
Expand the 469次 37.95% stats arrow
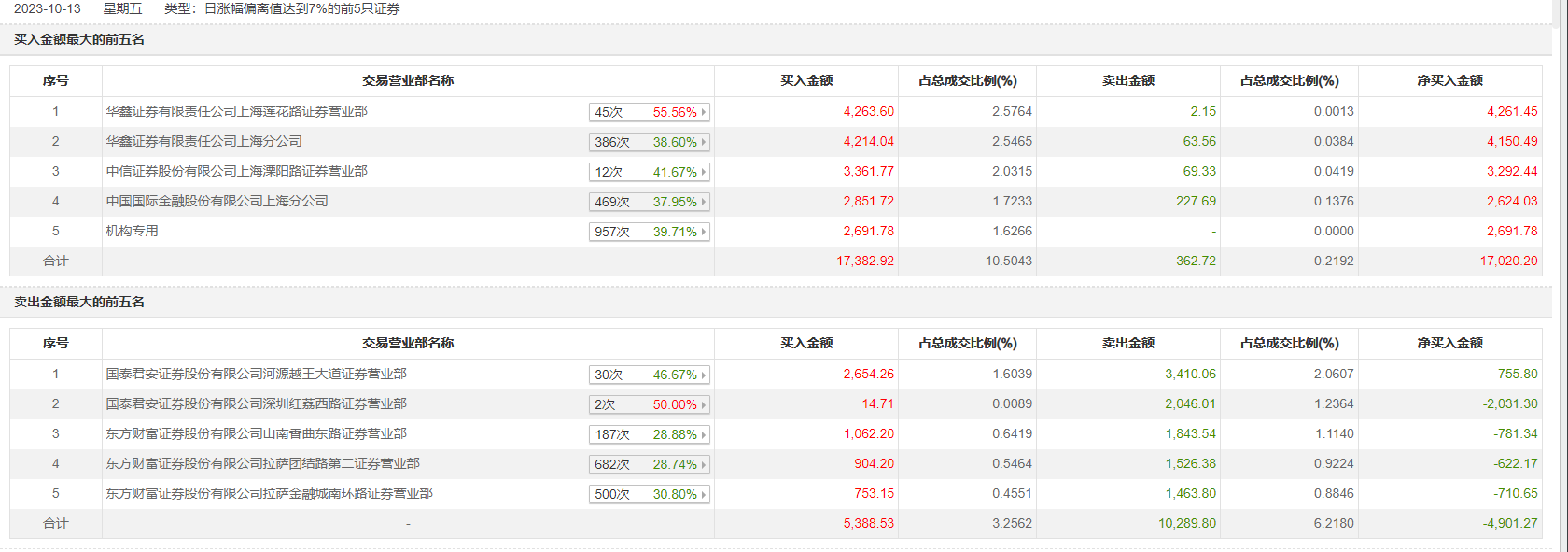tap(704, 202)
